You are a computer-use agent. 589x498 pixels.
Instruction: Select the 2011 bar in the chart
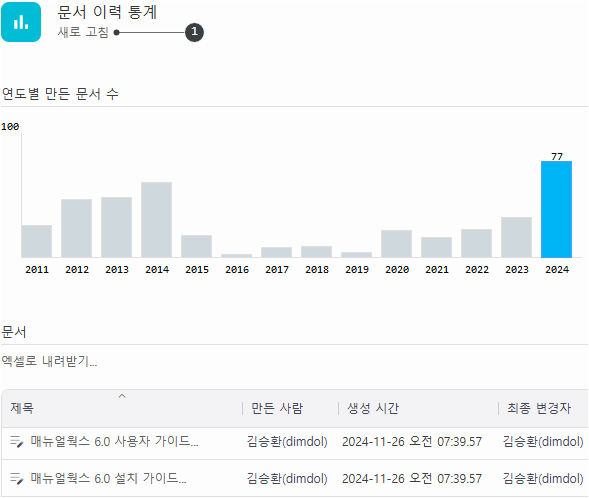click(36, 241)
